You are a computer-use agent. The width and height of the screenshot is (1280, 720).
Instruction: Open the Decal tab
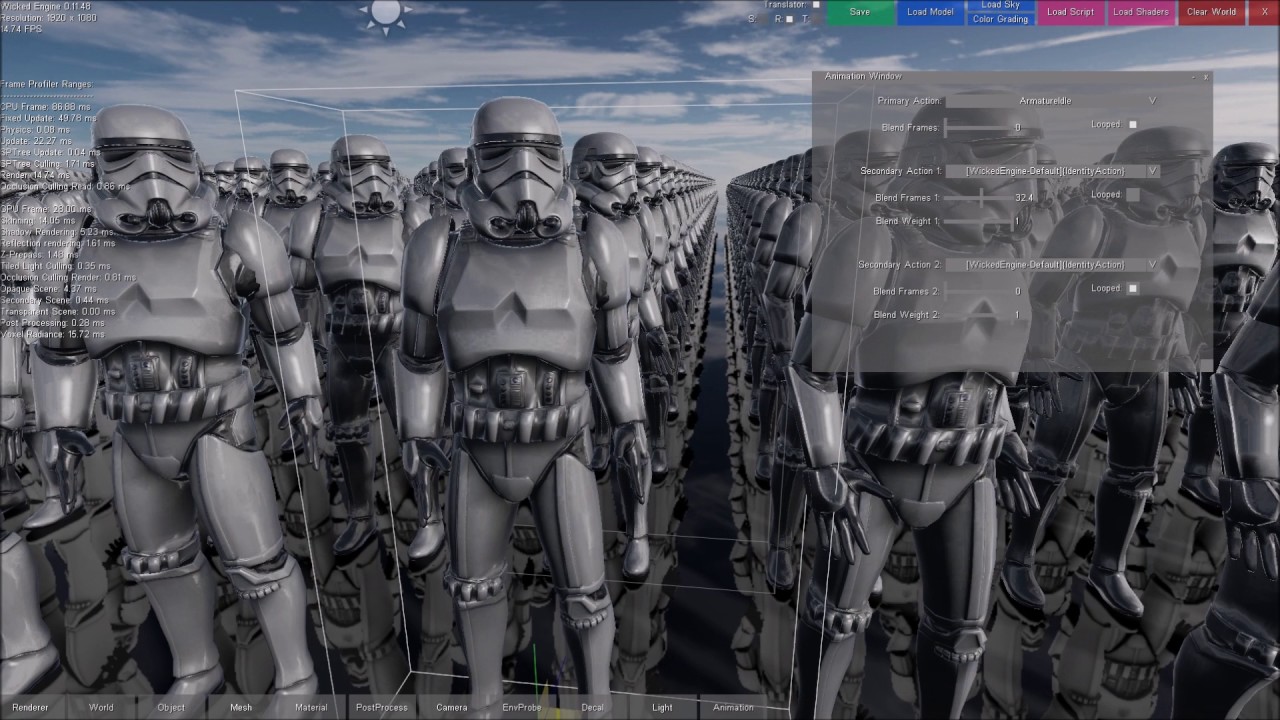(592, 707)
